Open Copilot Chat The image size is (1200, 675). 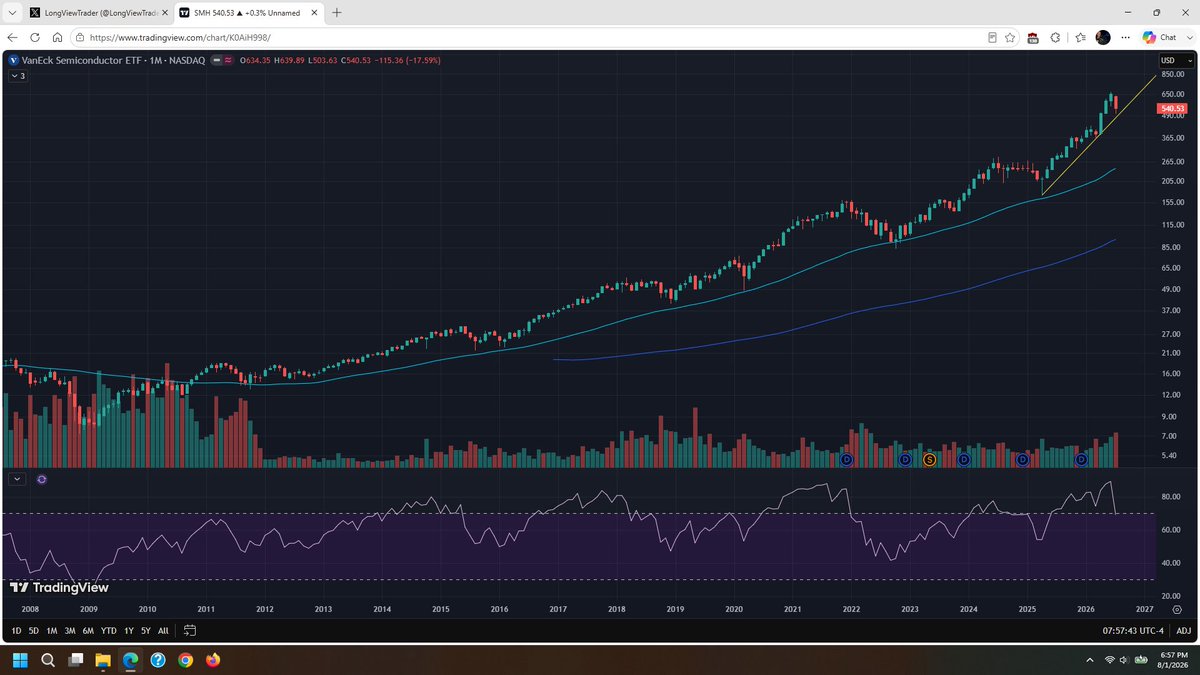tap(1159, 37)
